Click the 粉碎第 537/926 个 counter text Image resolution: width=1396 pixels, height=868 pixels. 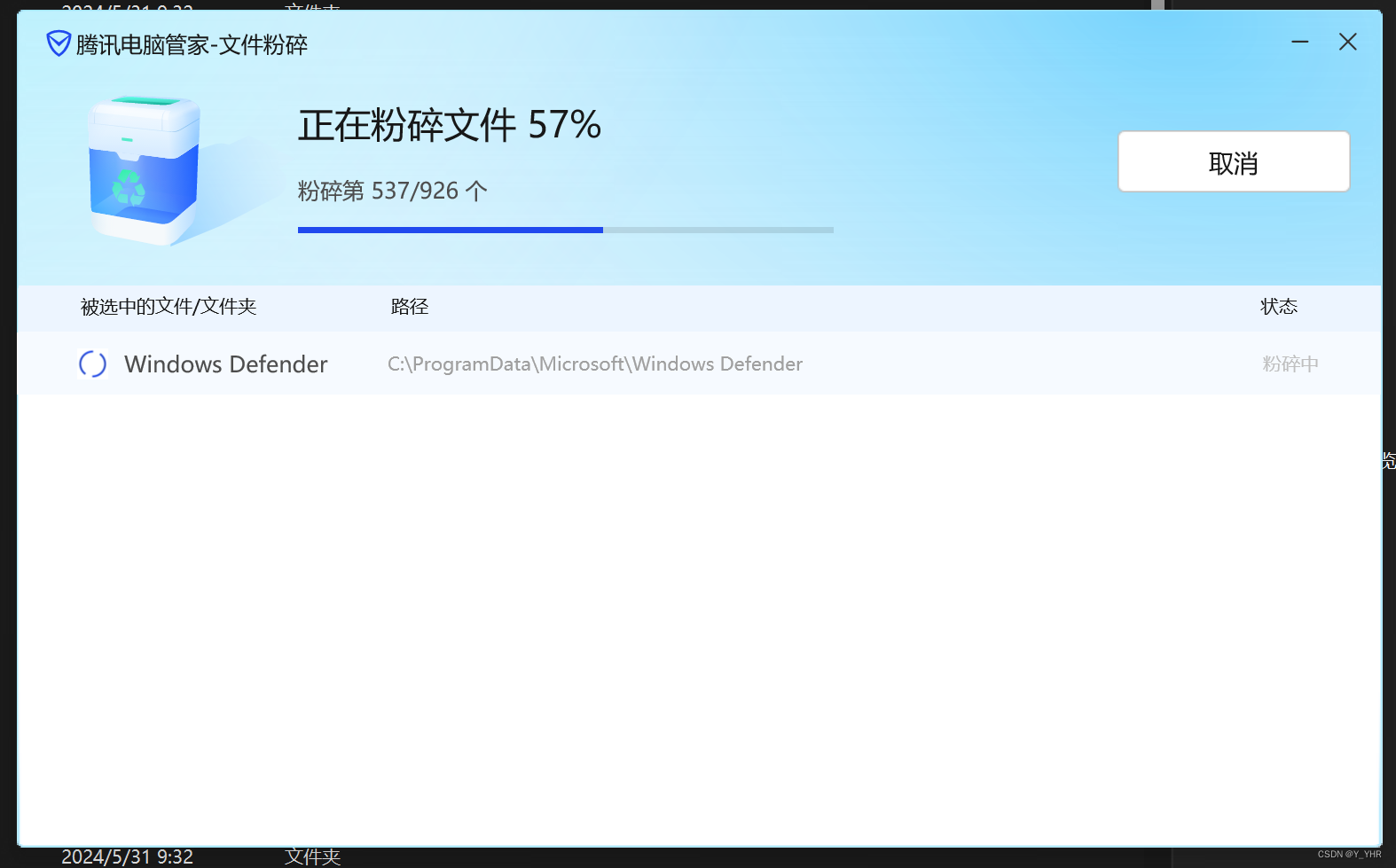pos(393,191)
